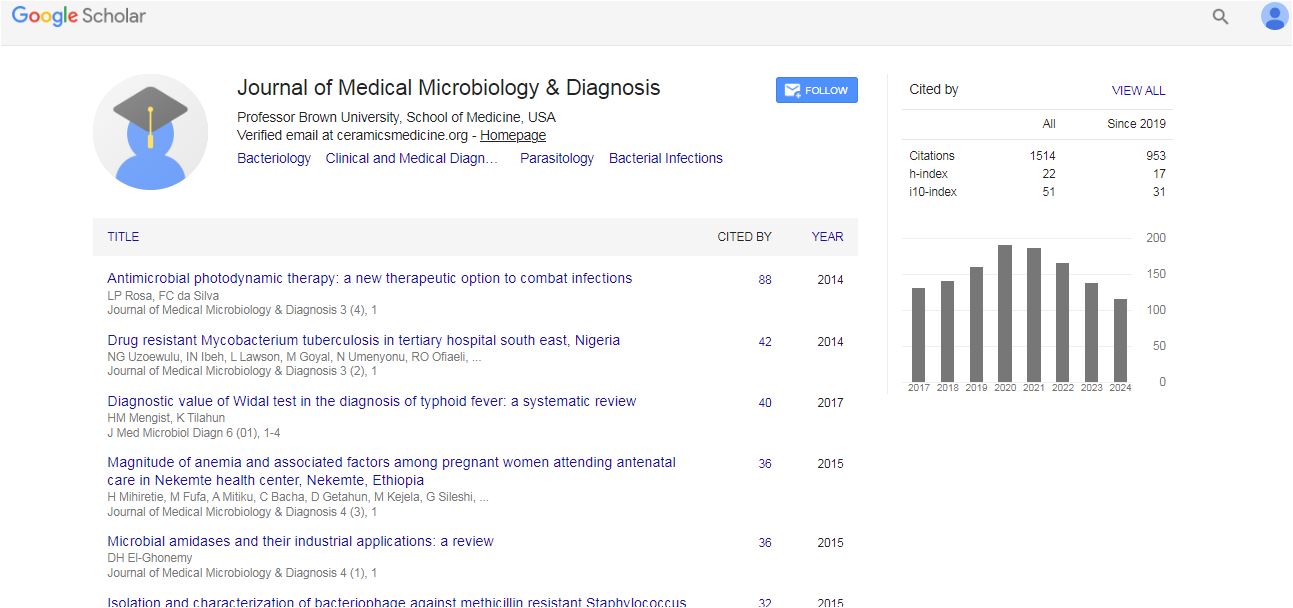Viewport: 1293px width, 608px height.
Task: Open Microbial amidases review article
Action: click(x=300, y=541)
